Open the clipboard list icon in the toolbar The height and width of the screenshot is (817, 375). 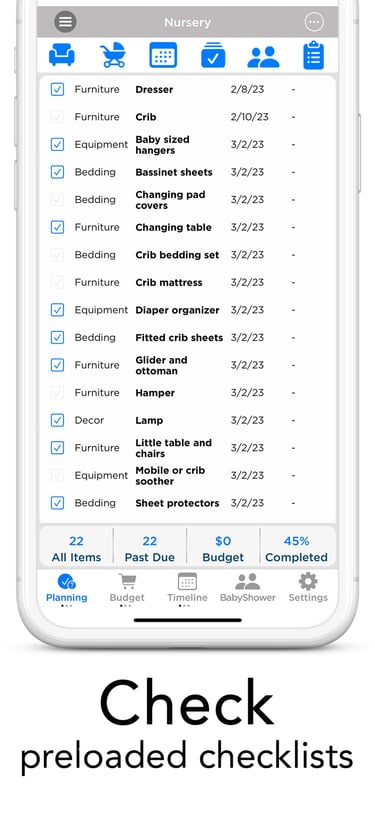click(x=314, y=55)
